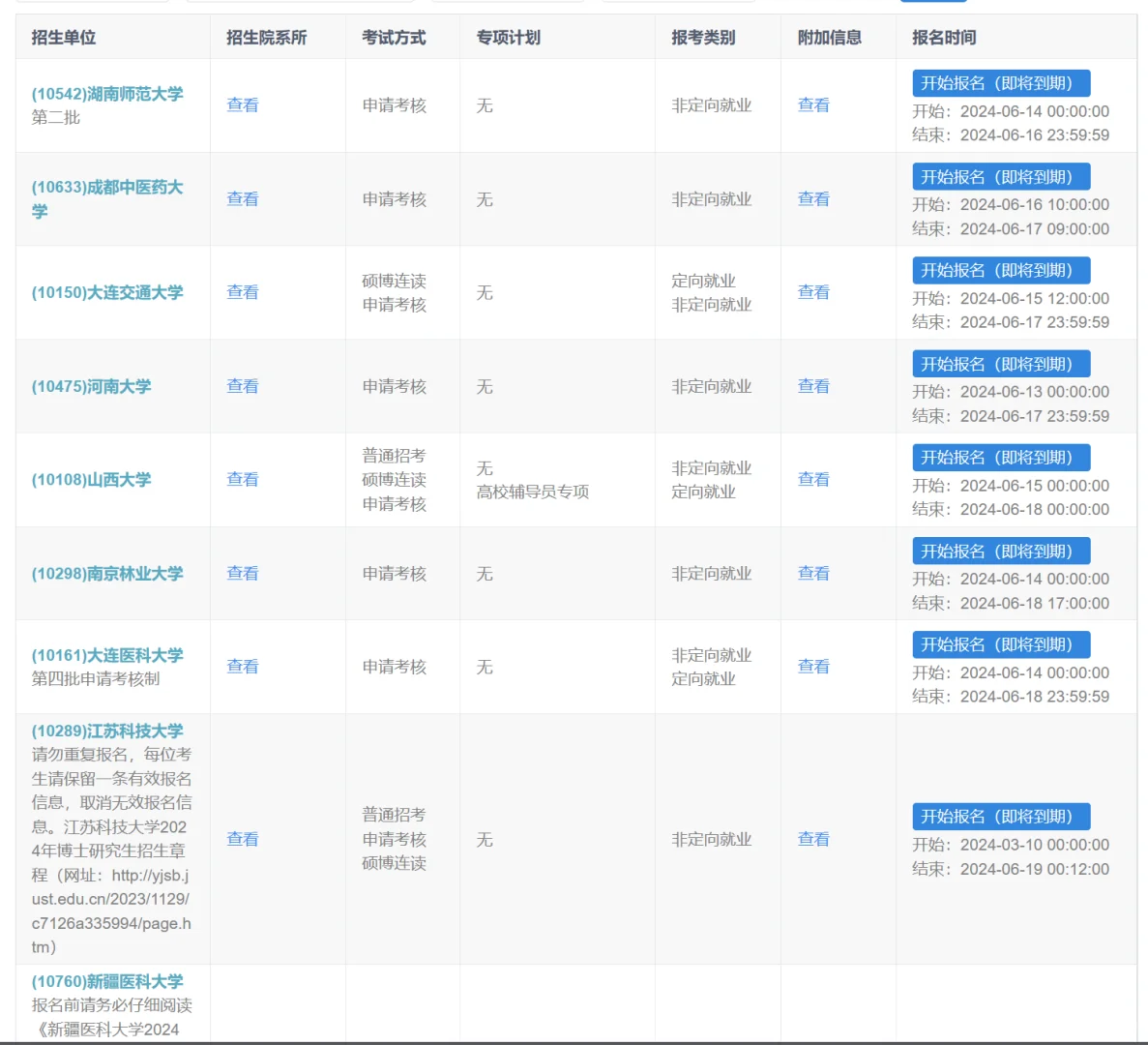1148x1045 pixels.
Task: Open the (10475)河南大学 link
Action: click(x=91, y=386)
